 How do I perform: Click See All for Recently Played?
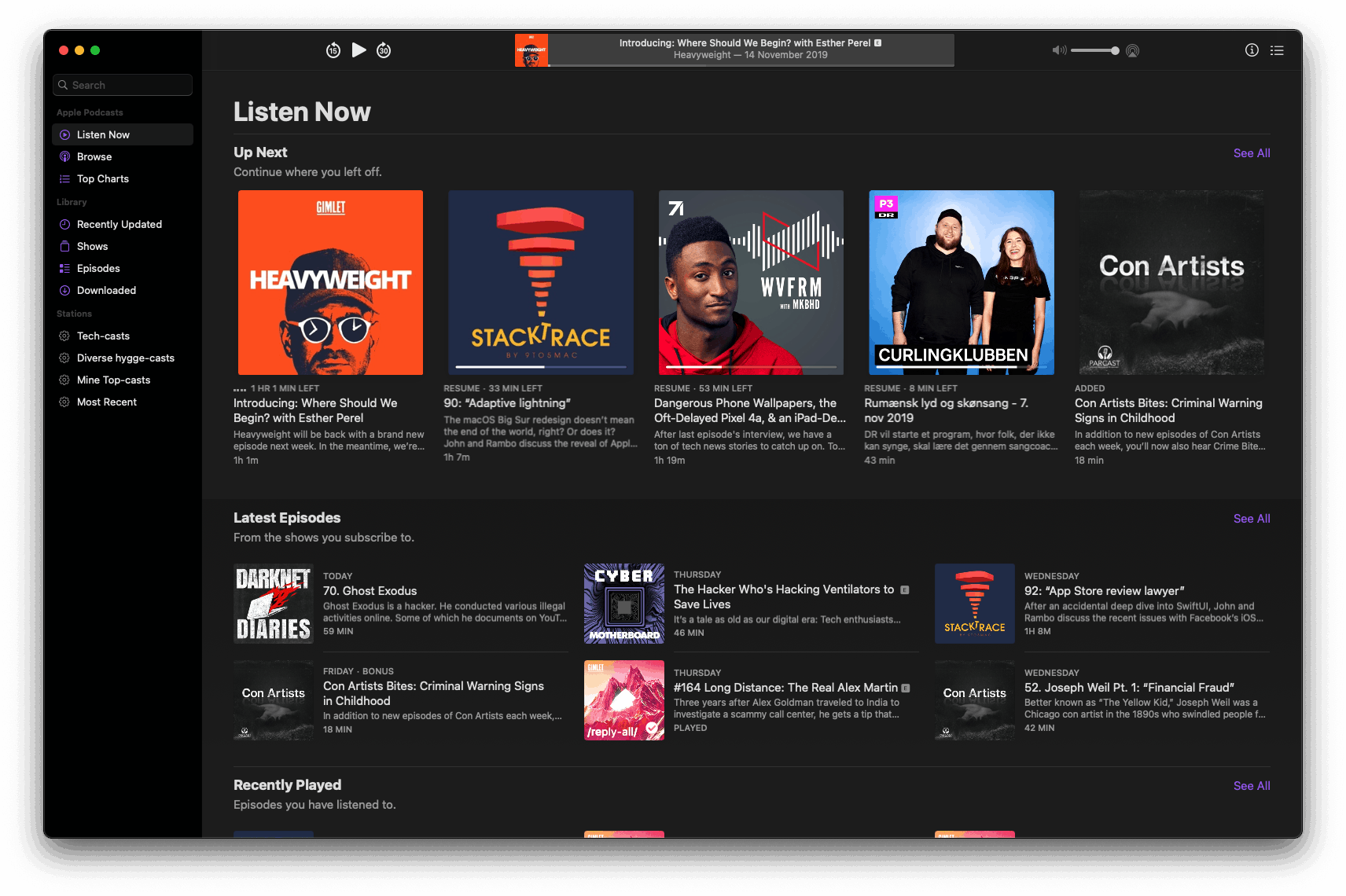coord(1252,786)
